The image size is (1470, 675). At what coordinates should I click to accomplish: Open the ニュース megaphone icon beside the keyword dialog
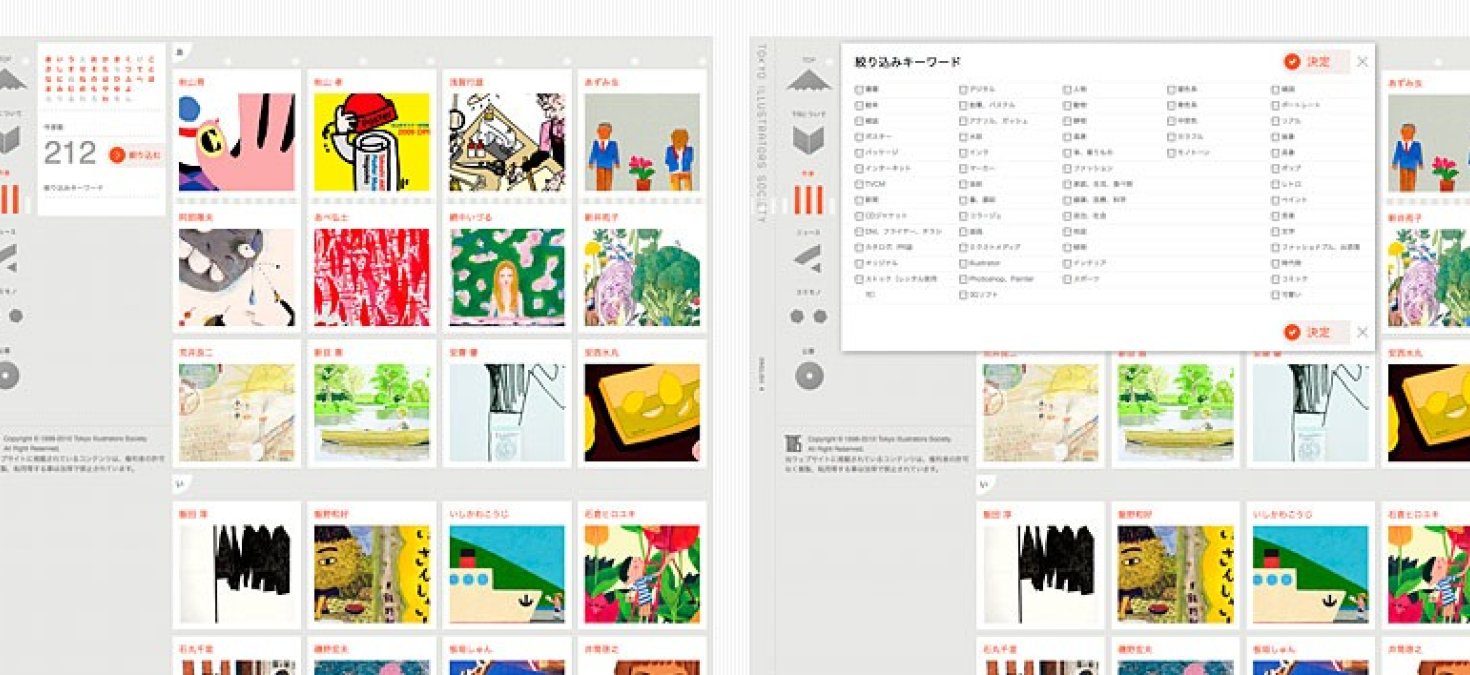tap(808, 258)
